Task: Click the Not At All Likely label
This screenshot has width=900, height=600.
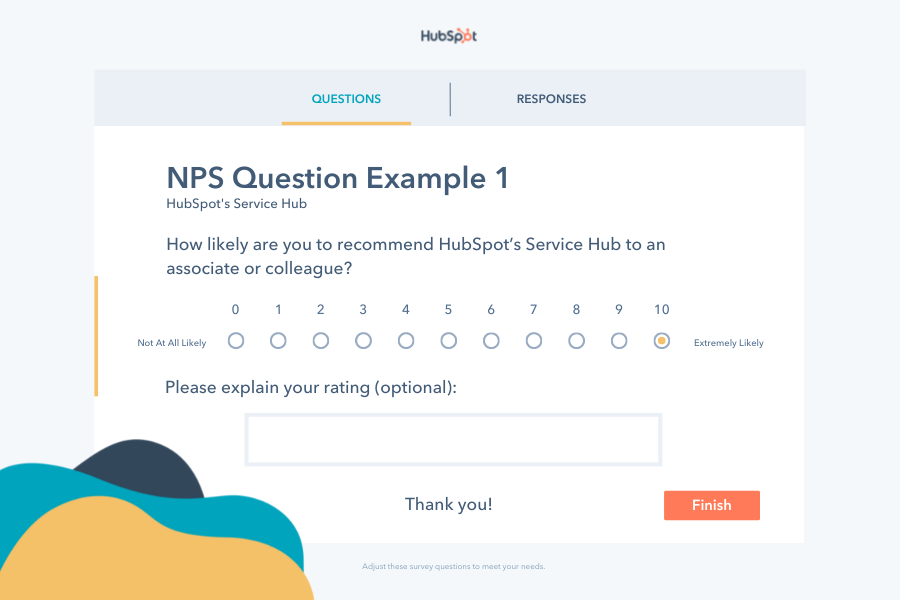Action: pos(171,342)
